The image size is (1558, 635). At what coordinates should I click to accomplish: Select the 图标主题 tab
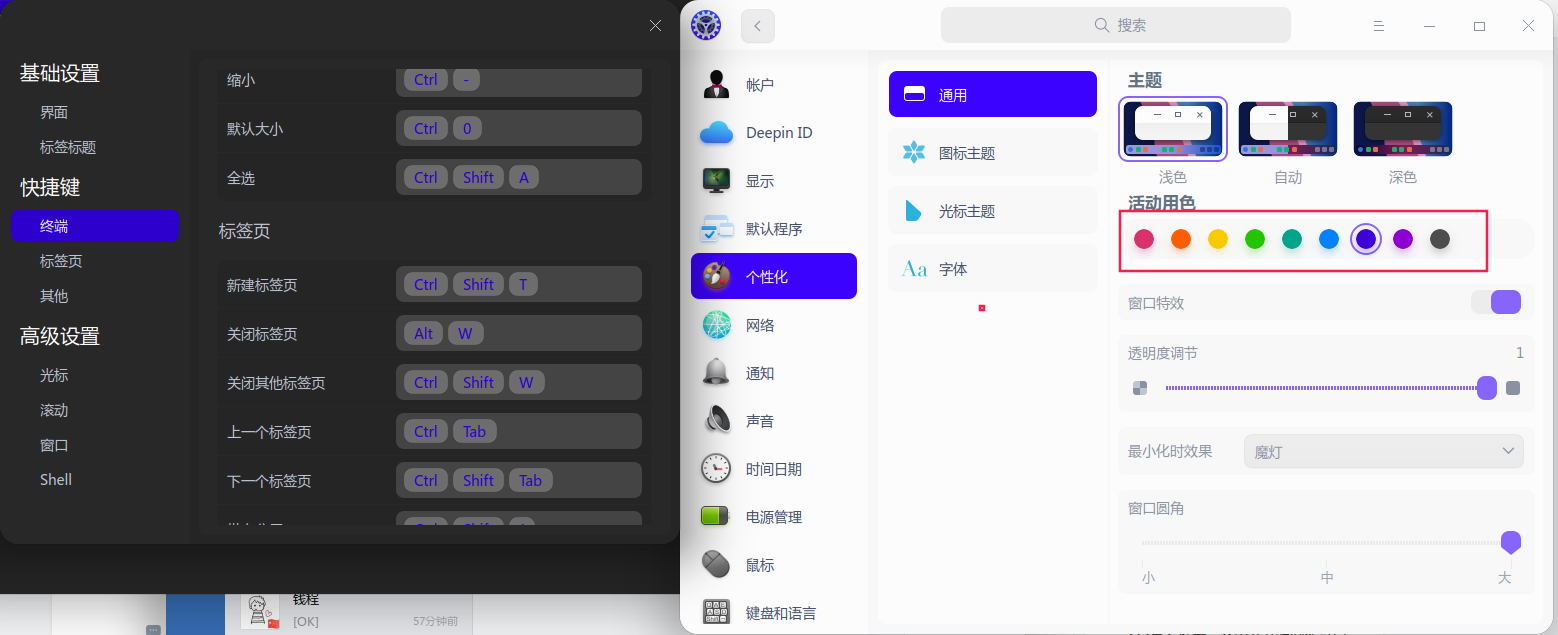993,153
